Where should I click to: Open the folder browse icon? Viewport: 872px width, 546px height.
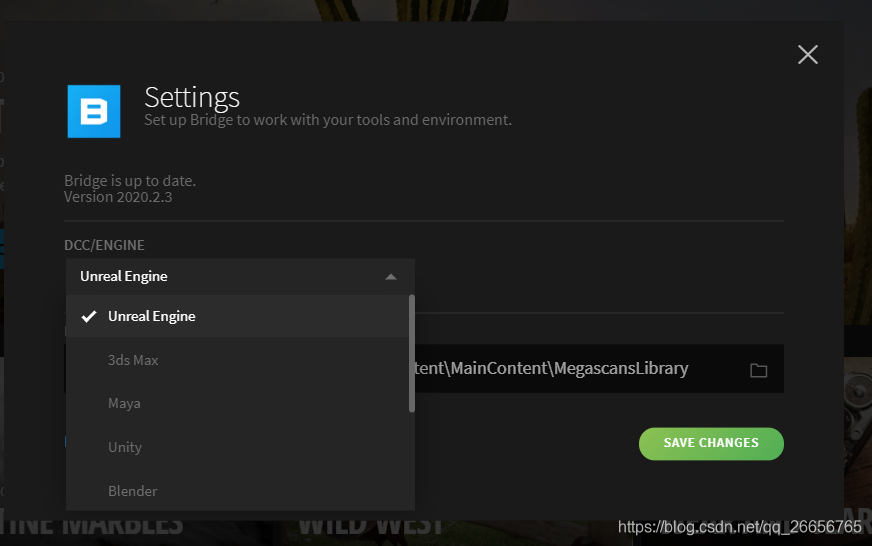(x=759, y=370)
